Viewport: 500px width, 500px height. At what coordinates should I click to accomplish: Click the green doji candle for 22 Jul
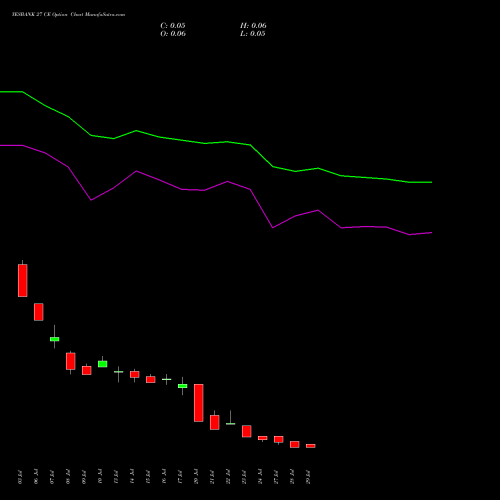pyautogui.click(x=231, y=423)
